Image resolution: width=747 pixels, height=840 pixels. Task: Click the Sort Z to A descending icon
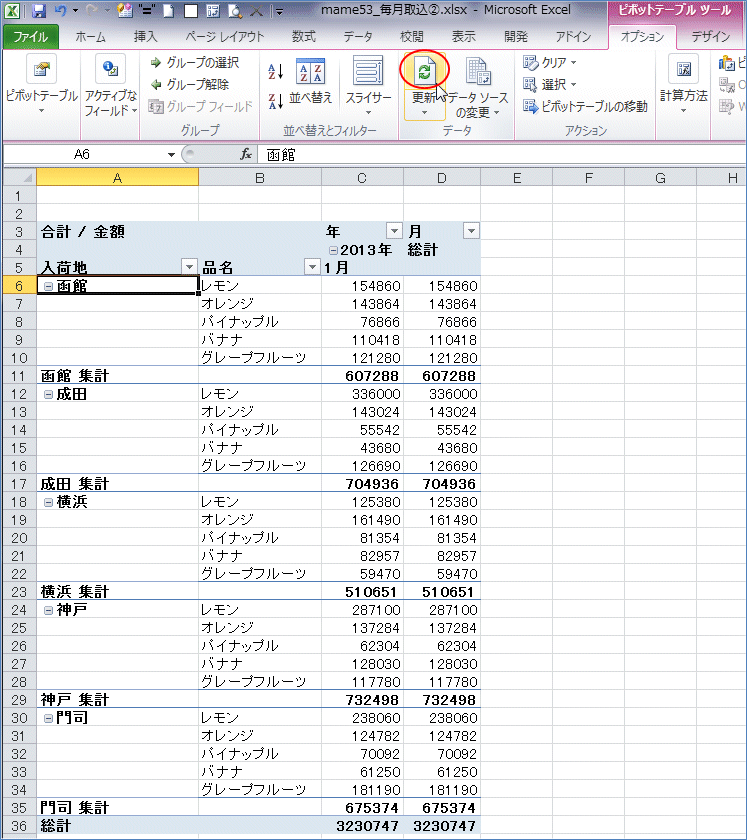pos(277,99)
